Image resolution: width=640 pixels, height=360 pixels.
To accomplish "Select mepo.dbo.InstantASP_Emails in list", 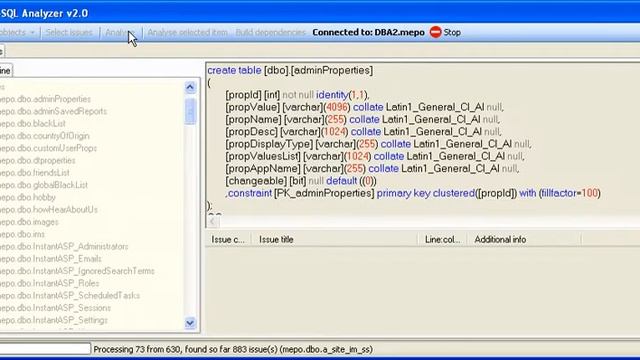I will coord(51,259).
